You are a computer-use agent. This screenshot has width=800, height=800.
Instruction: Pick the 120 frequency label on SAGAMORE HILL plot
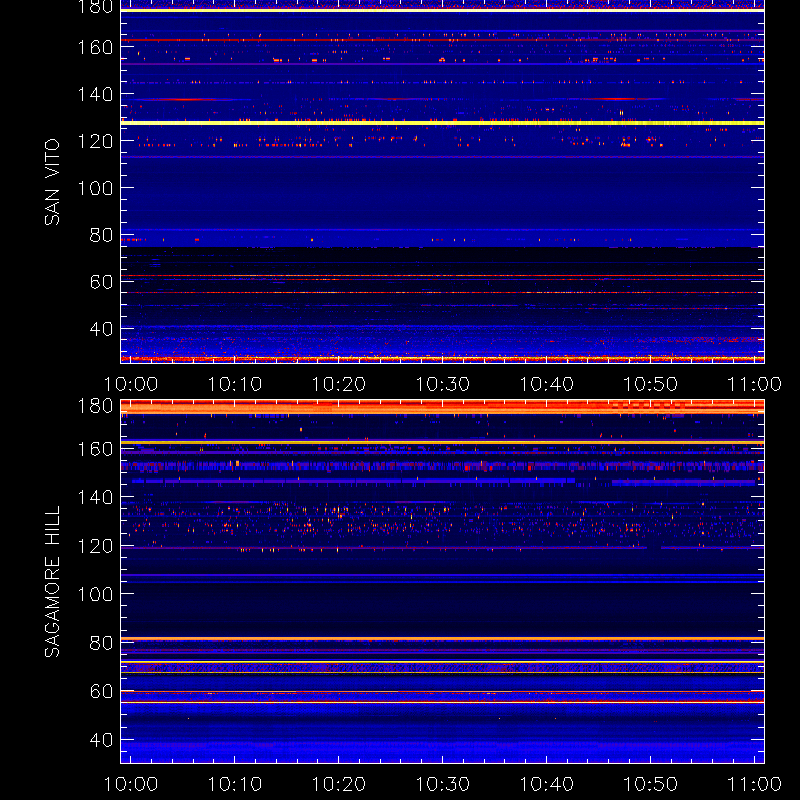point(95,546)
